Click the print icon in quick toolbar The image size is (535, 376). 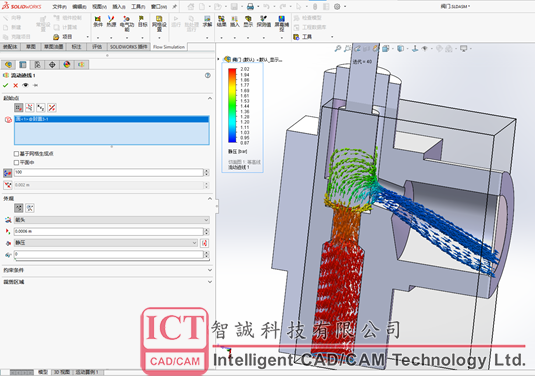pos(250,6)
